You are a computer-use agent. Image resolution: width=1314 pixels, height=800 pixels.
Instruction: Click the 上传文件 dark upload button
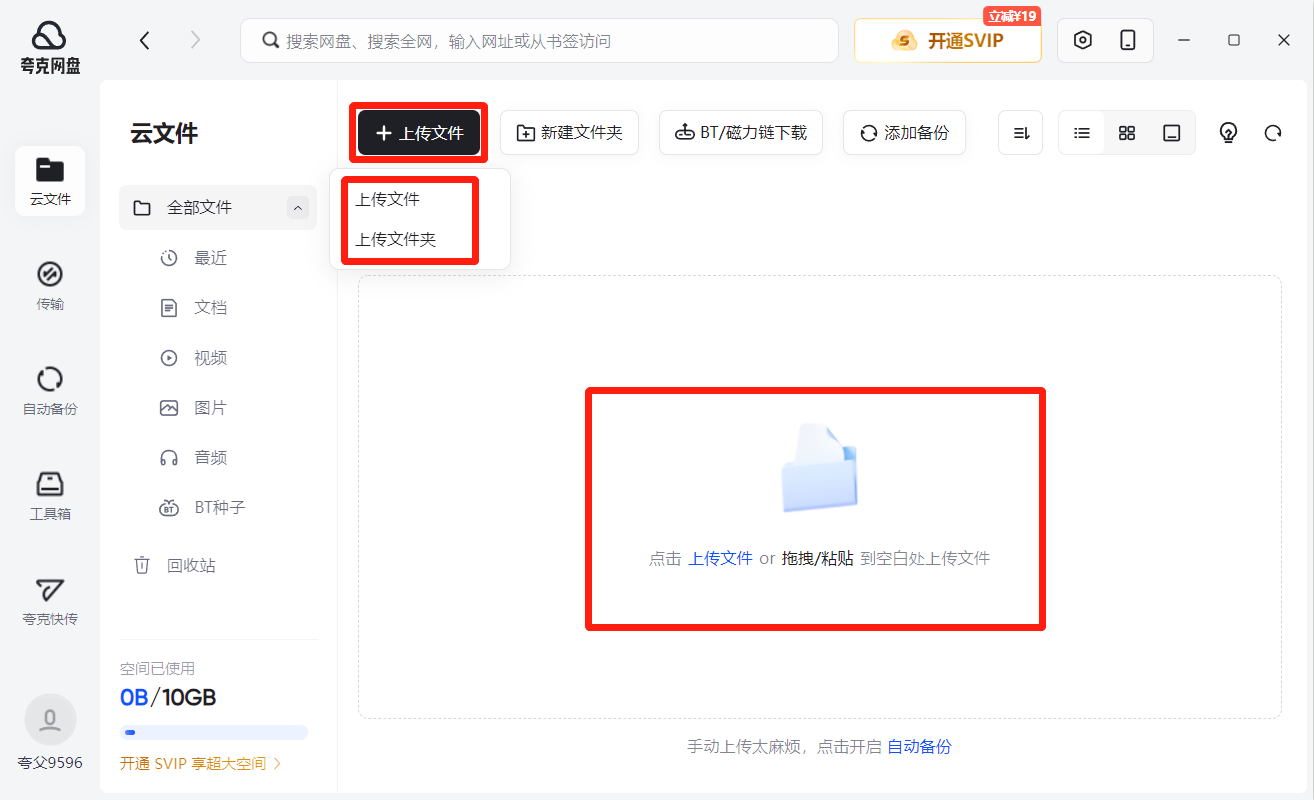(x=419, y=133)
